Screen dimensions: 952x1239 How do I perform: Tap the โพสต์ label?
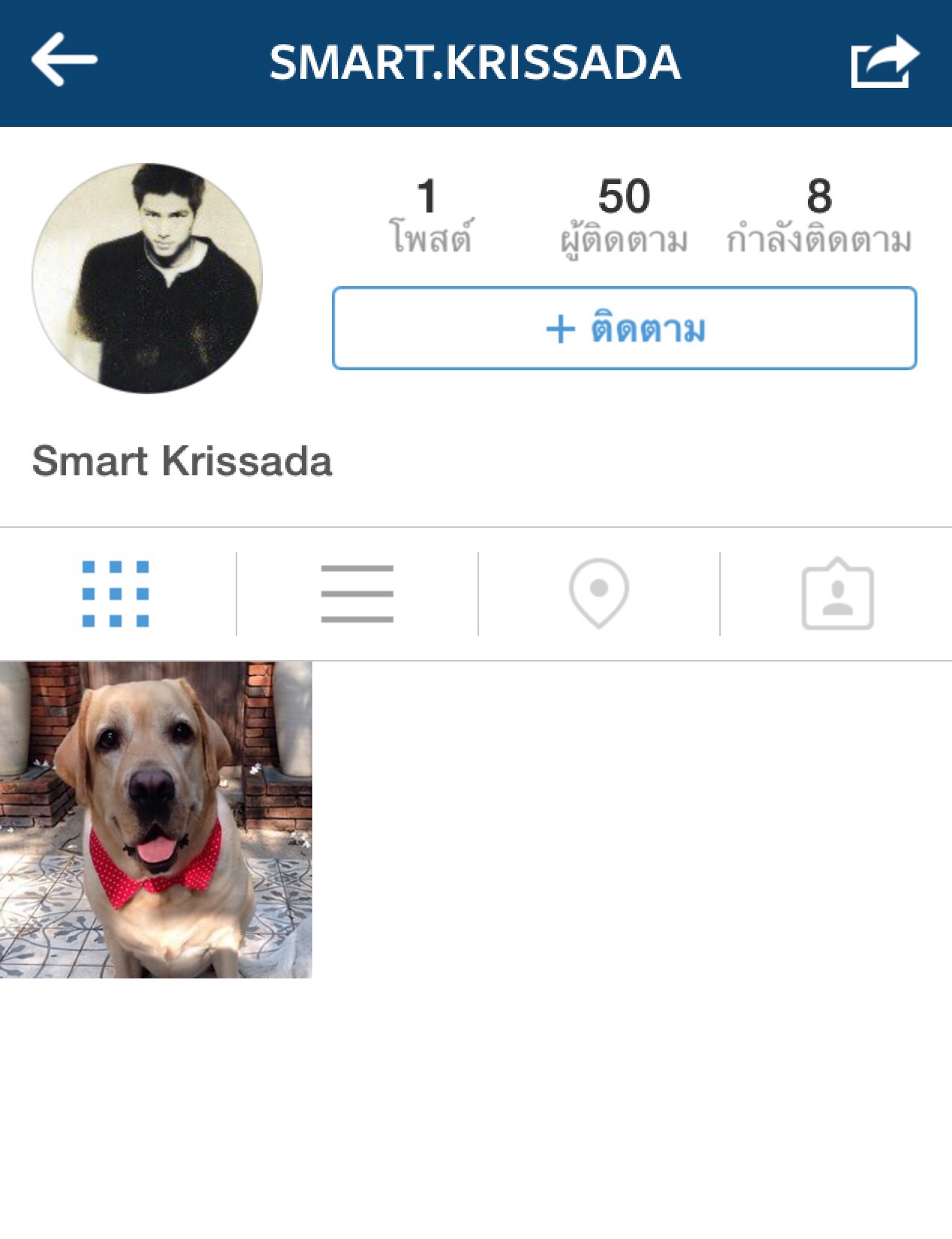pyautogui.click(x=431, y=238)
